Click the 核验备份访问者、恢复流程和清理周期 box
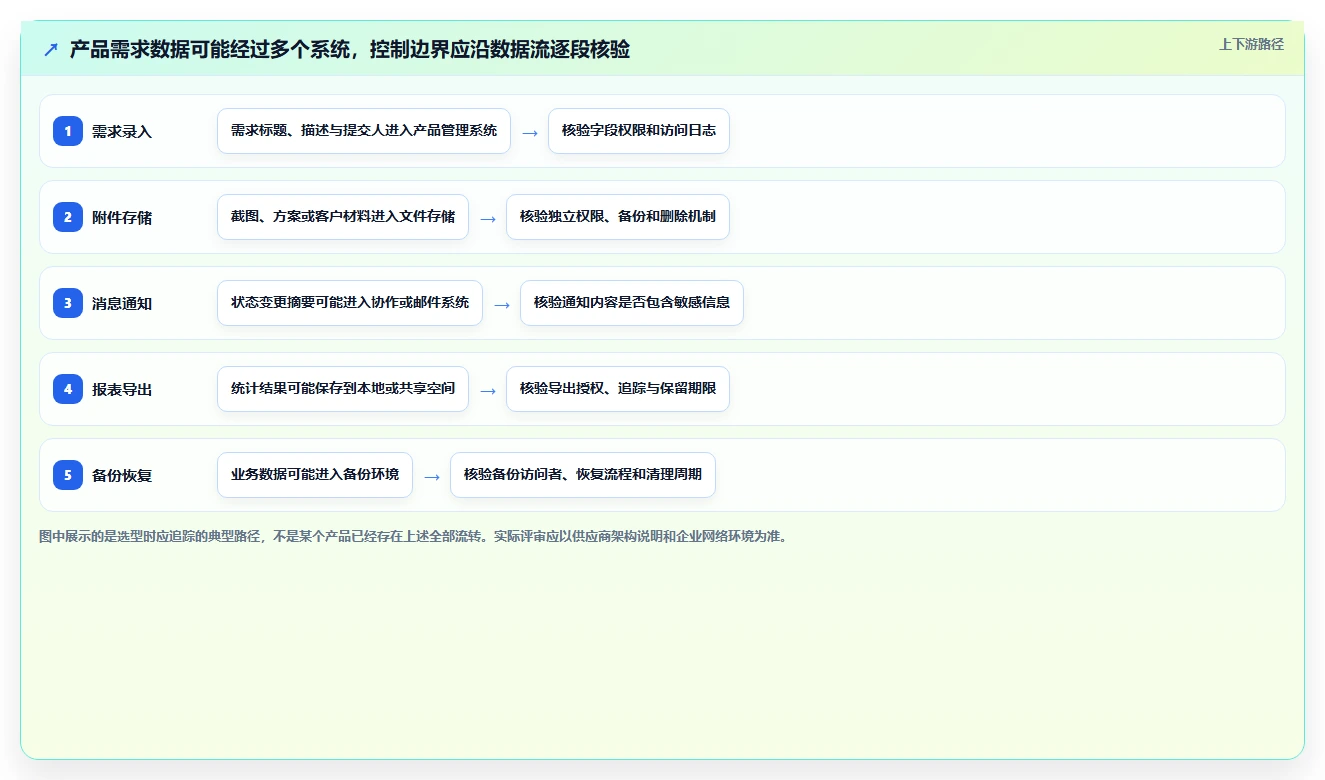Image resolution: width=1325 pixels, height=780 pixels. click(583, 475)
